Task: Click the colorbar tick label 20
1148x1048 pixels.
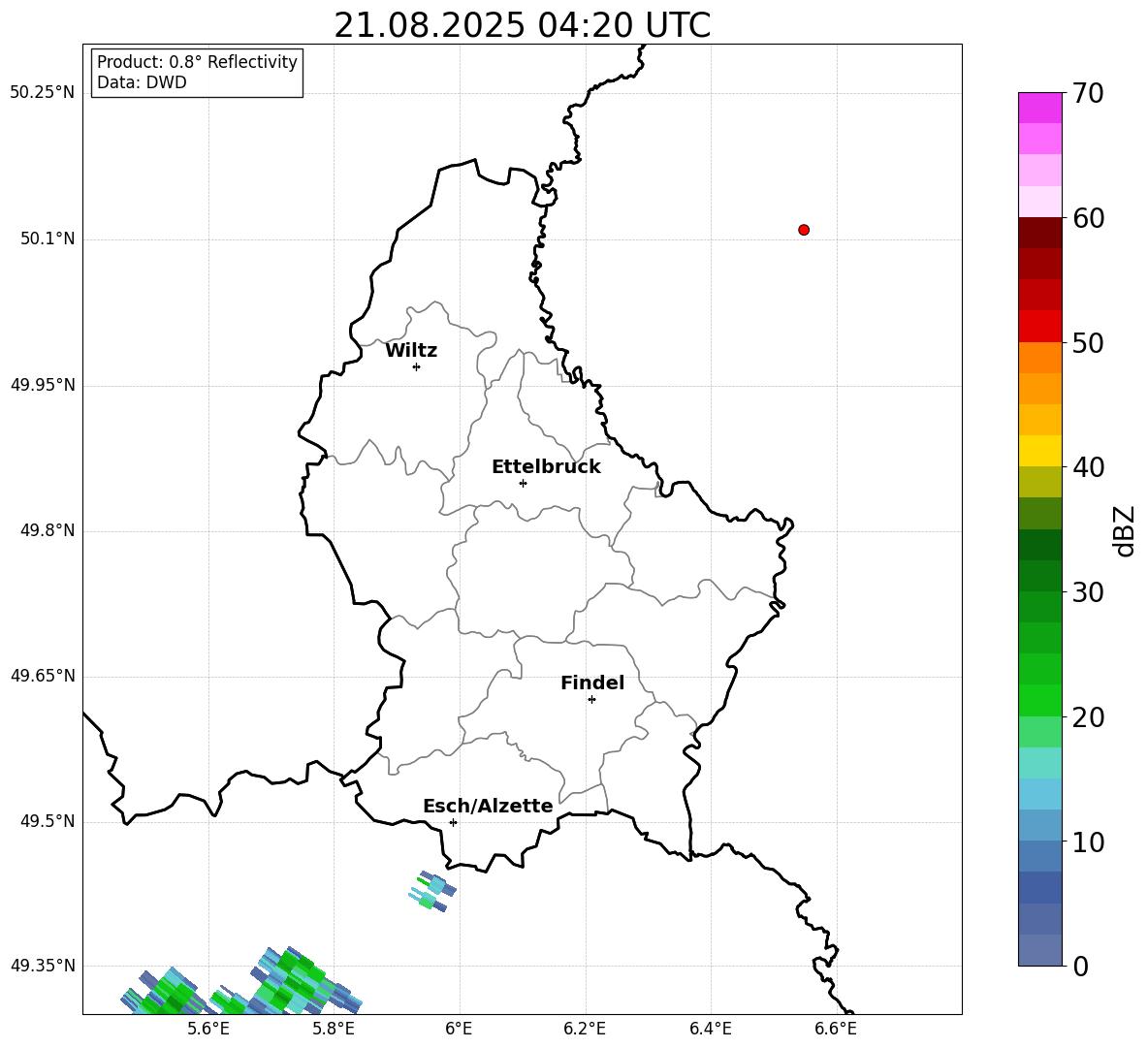Action: 1088,717
